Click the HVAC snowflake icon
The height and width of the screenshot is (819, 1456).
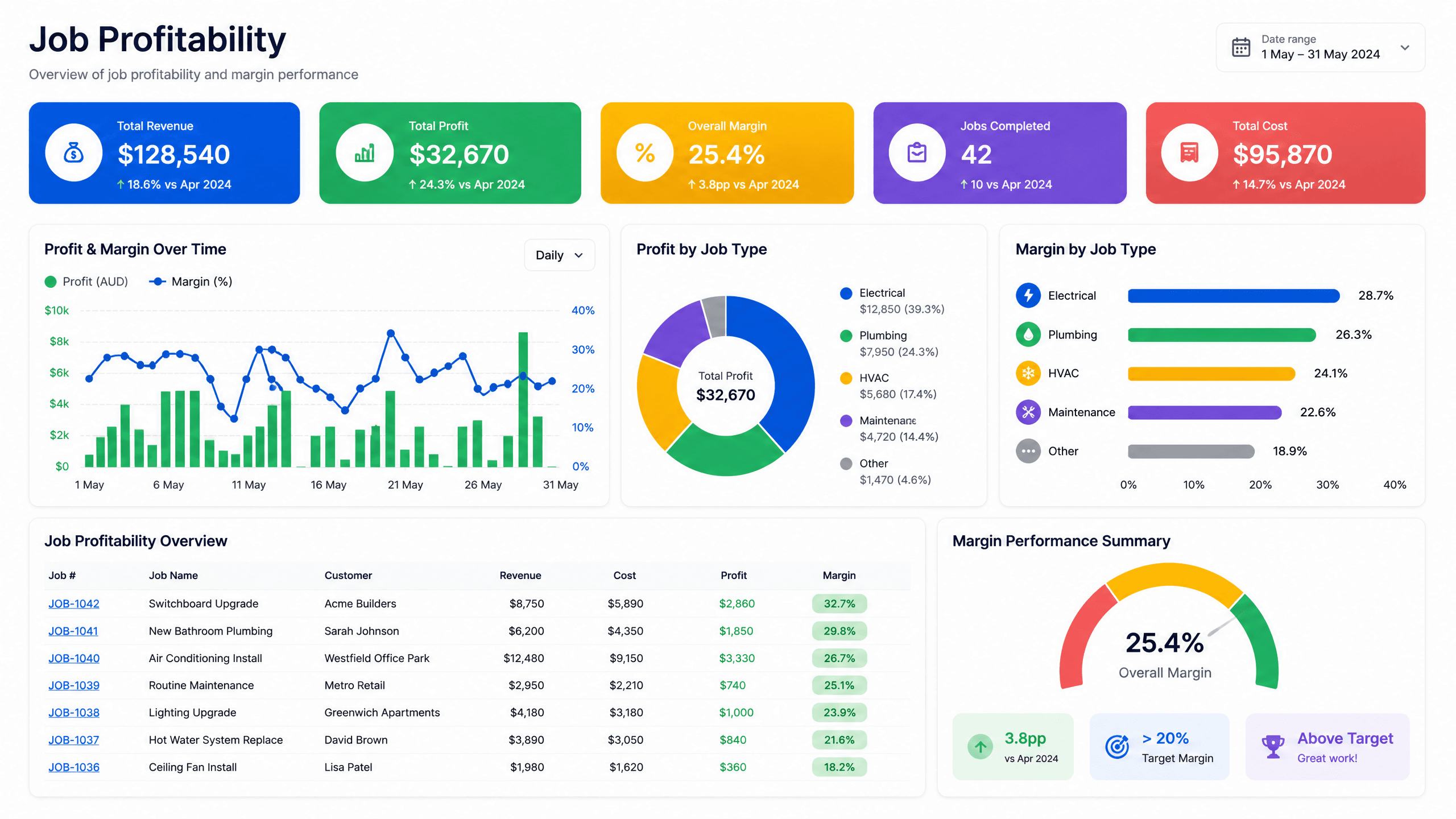click(x=1028, y=373)
